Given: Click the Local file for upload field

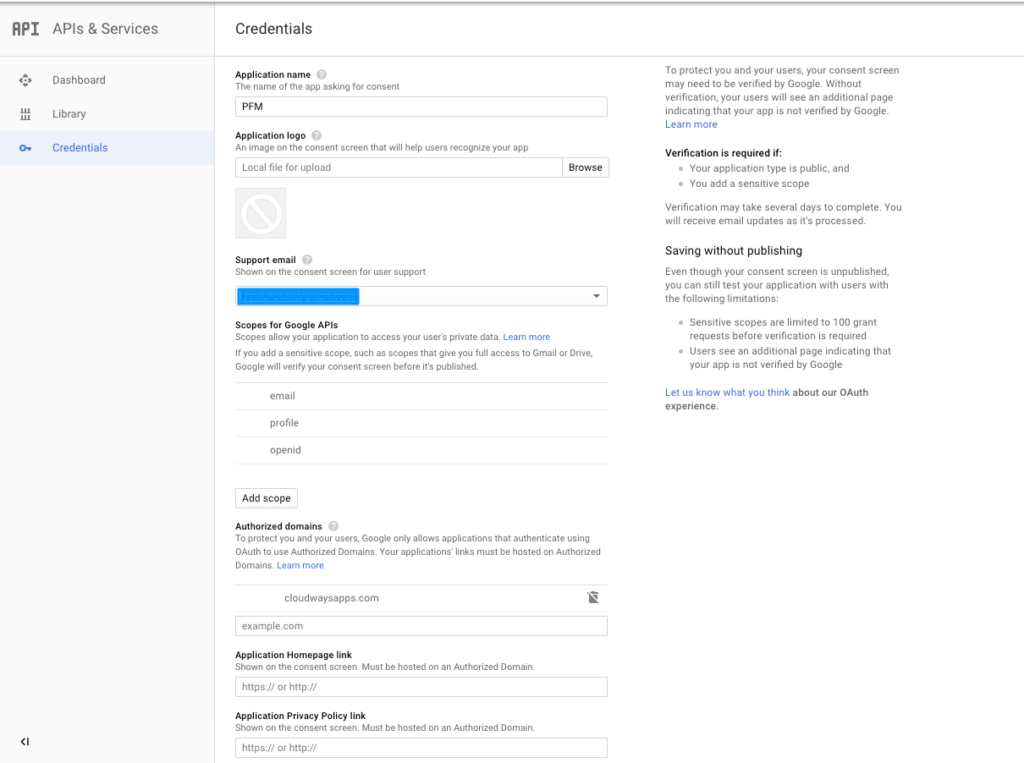Looking at the screenshot, I should (398, 167).
